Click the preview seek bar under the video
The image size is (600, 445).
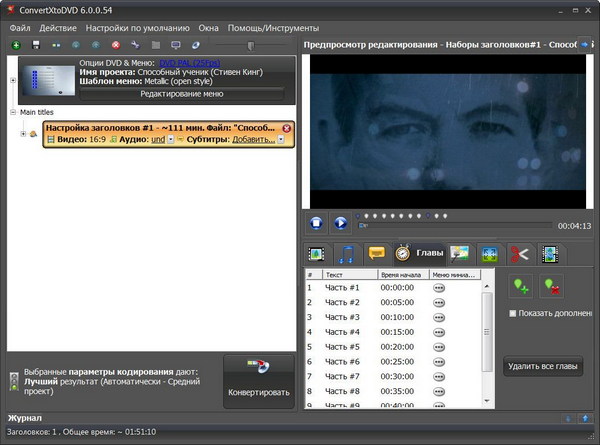point(455,225)
